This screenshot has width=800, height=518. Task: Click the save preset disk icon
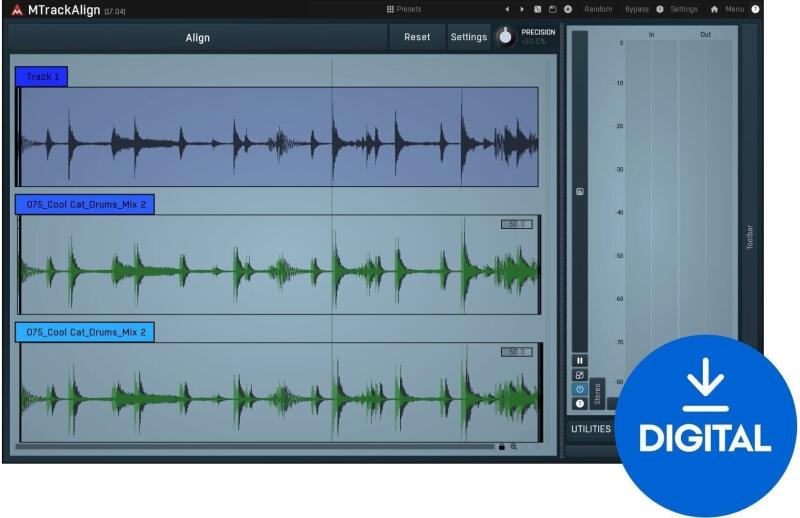click(x=552, y=9)
